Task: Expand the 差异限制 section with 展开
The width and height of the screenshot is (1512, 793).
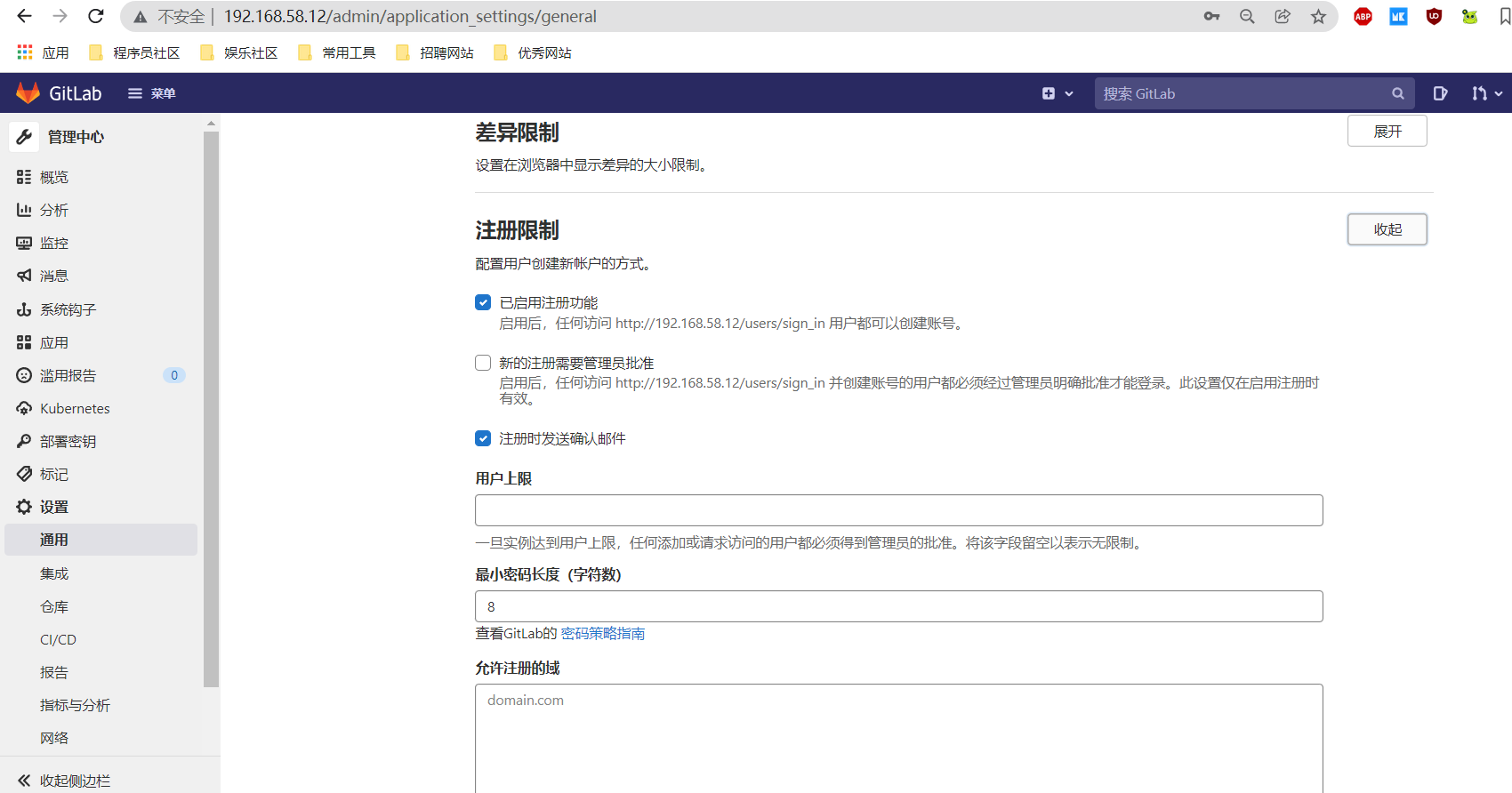Action: coord(1387,131)
